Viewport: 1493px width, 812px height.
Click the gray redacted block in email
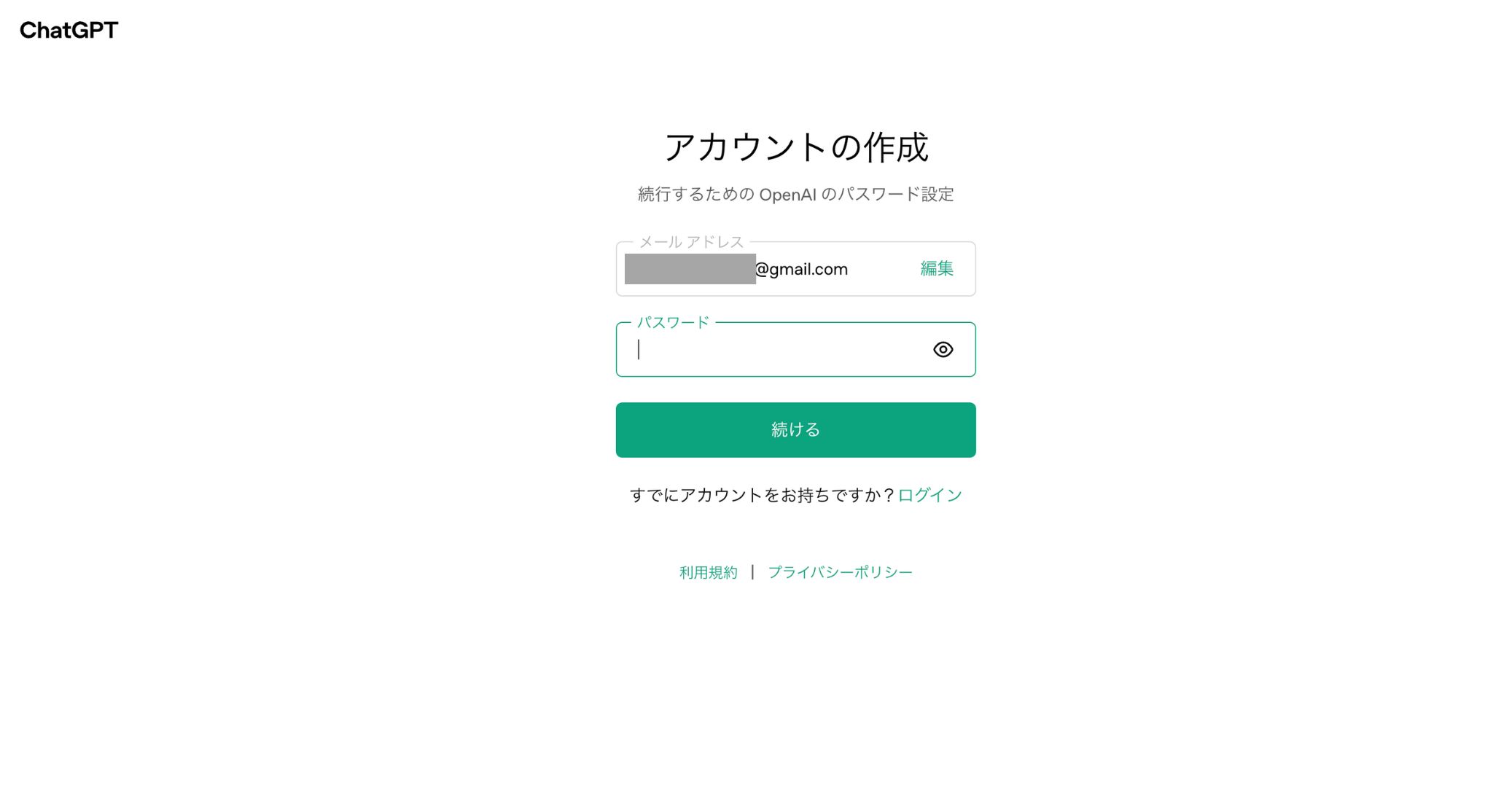[690, 269]
